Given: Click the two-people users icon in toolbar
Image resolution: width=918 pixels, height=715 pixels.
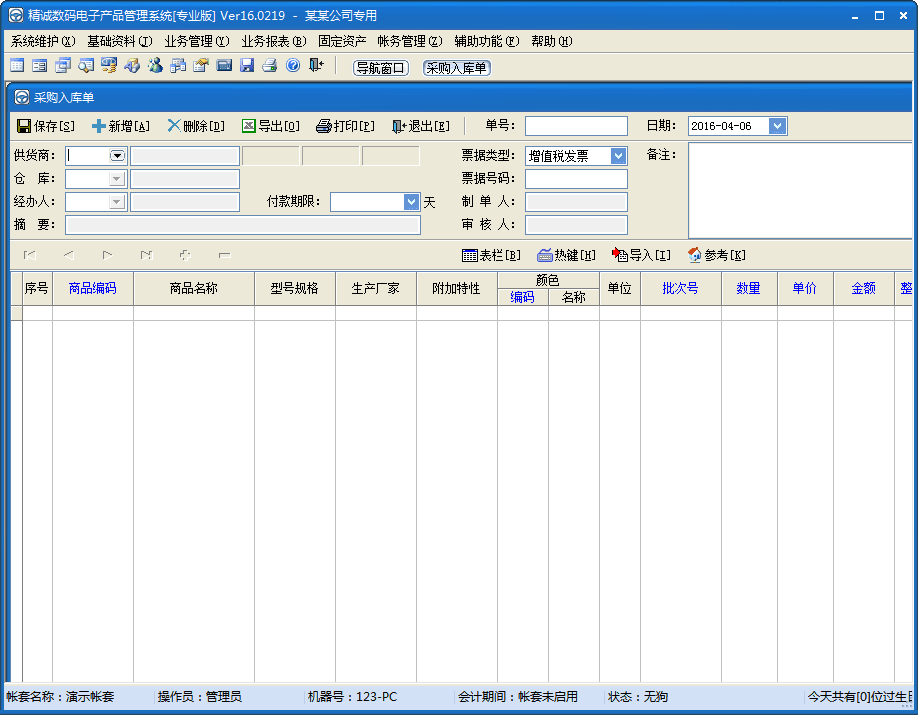Looking at the screenshot, I should point(155,66).
